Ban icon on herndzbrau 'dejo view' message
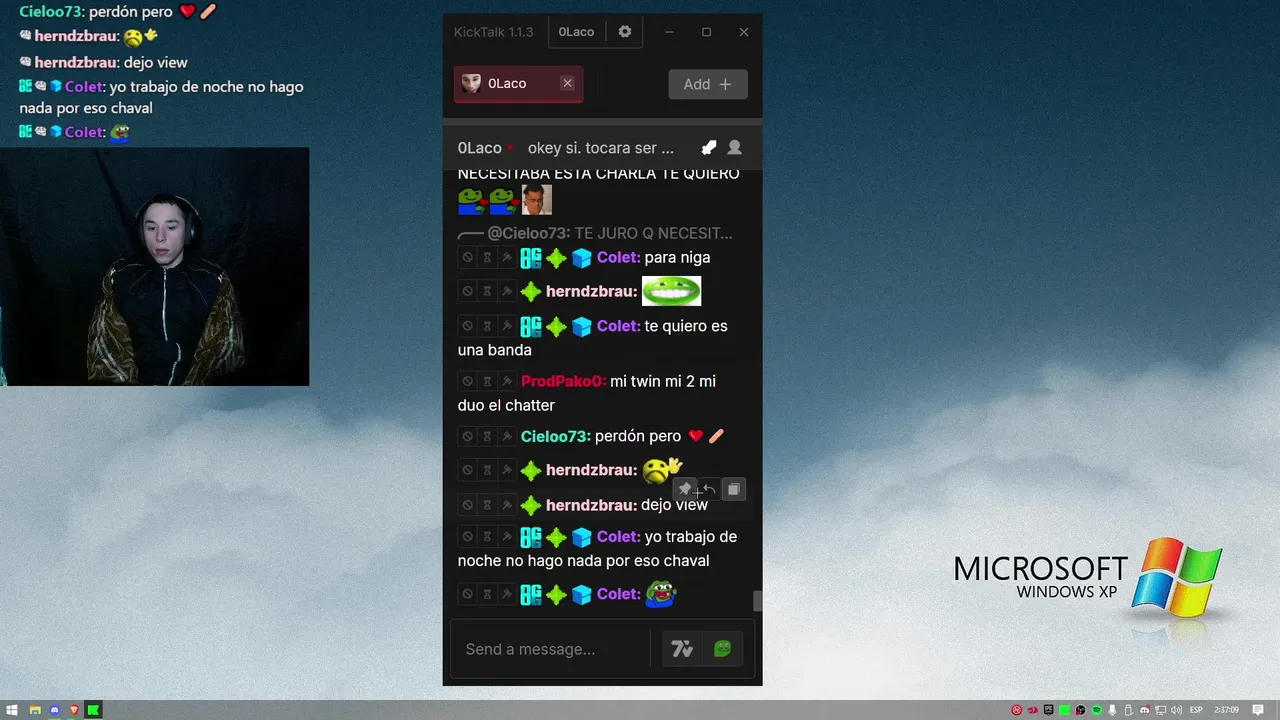 pos(467,506)
